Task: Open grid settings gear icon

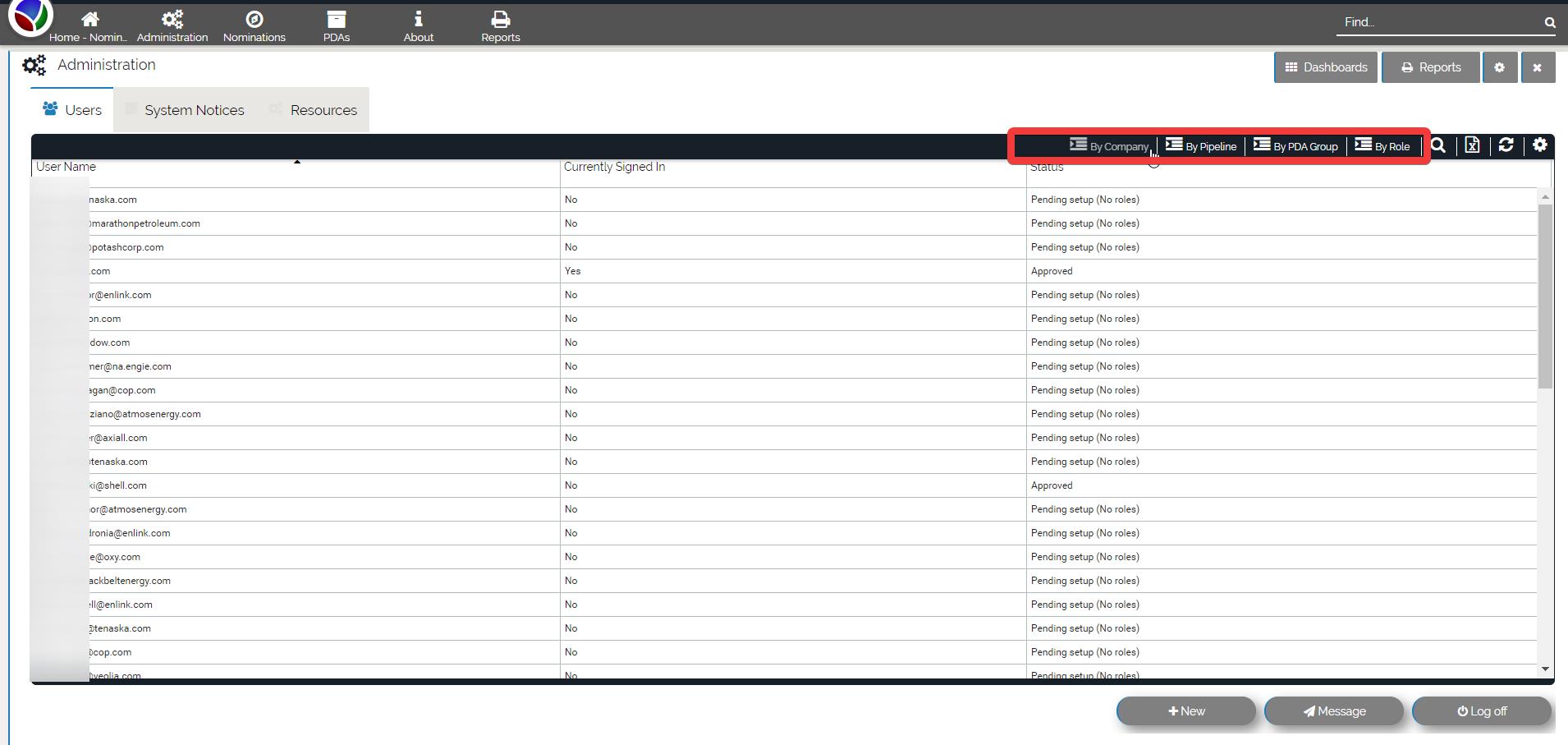Action: click(1540, 145)
